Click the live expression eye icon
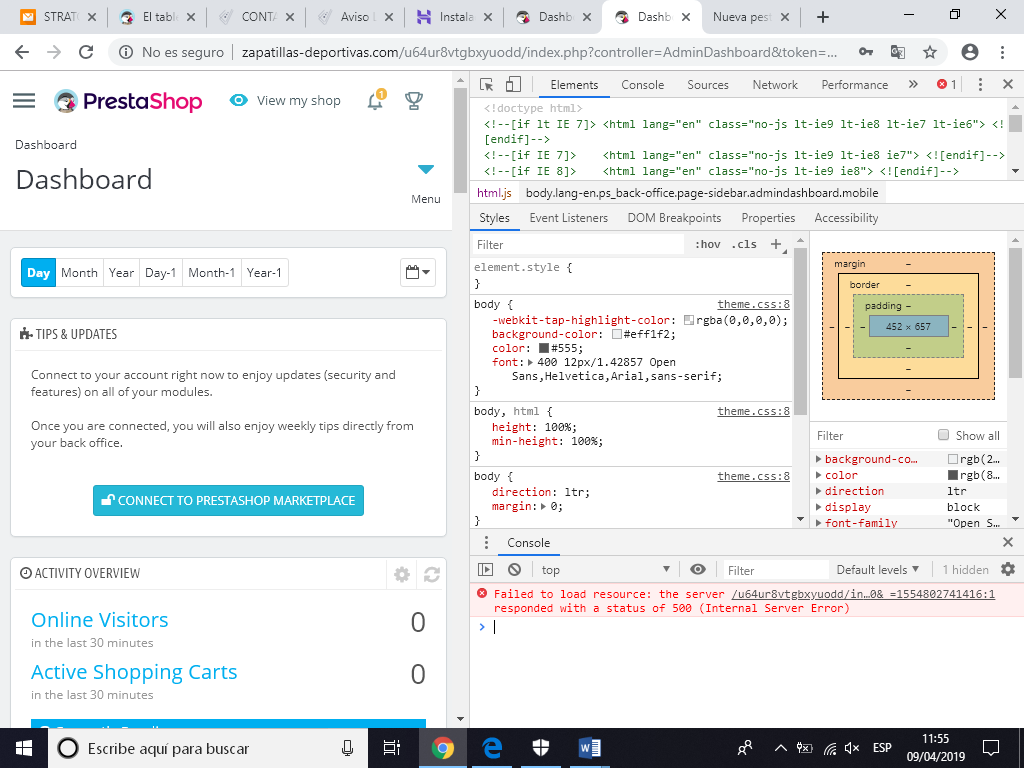 (x=698, y=569)
